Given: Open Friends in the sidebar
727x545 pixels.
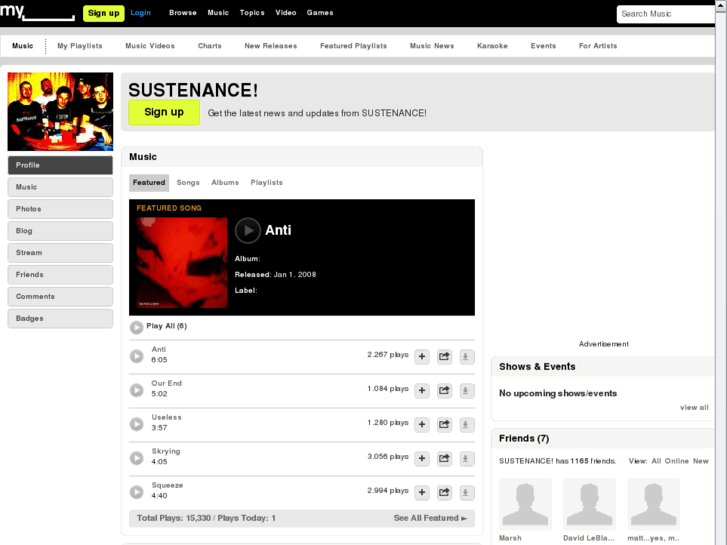Looking at the screenshot, I should coord(60,275).
